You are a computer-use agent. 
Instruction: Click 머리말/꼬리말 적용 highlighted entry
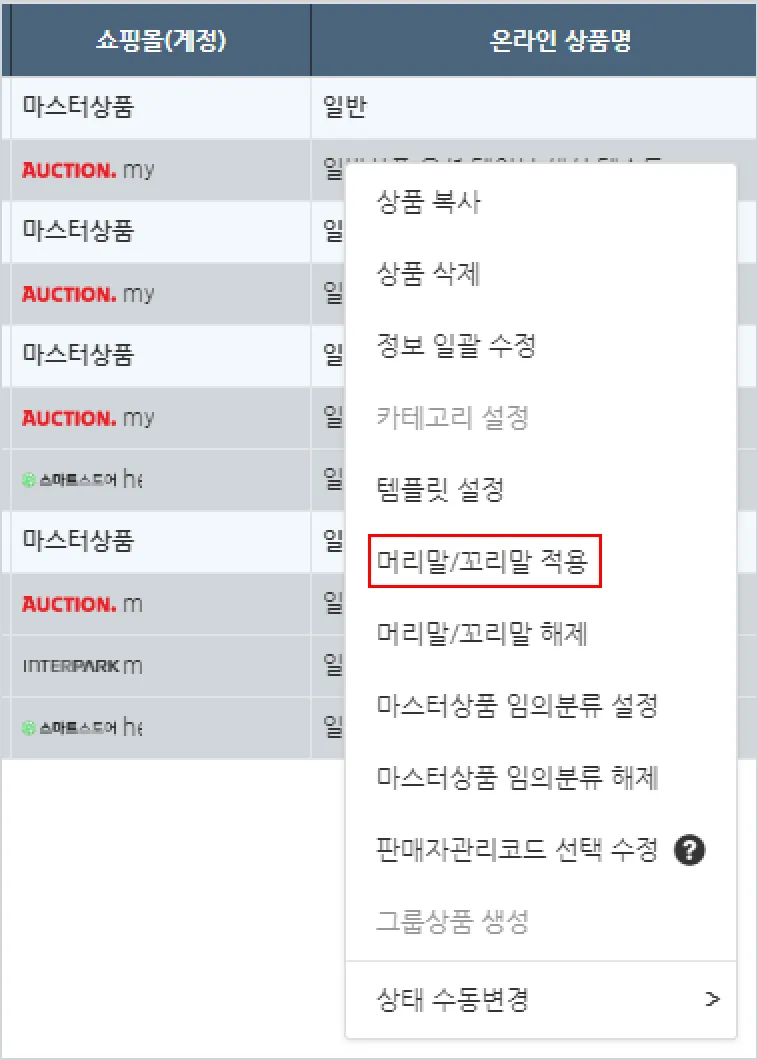coord(484,561)
